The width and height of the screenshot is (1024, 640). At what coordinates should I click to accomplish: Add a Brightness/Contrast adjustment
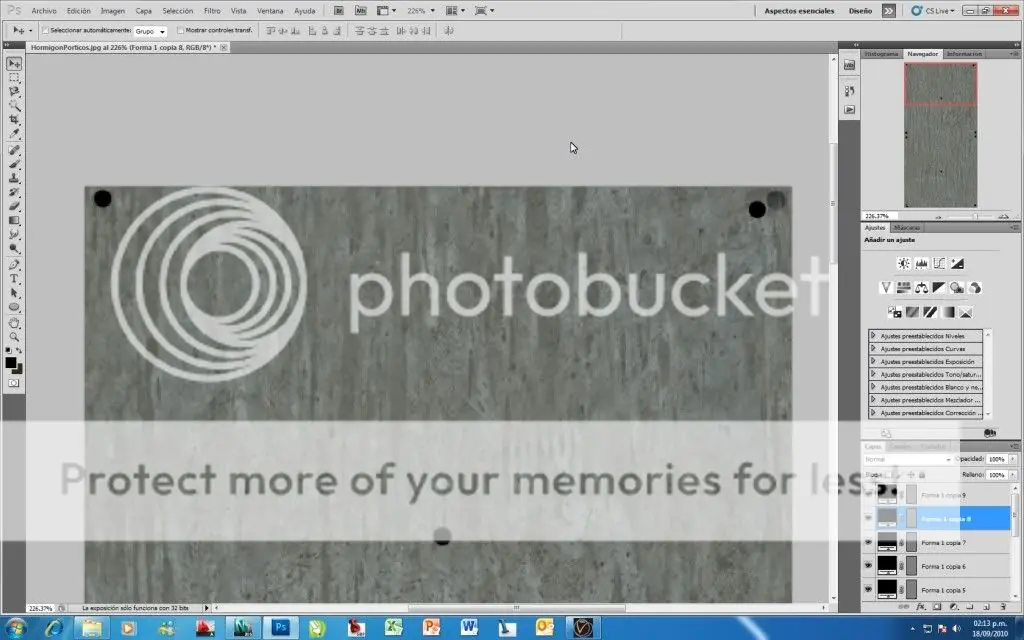(904, 263)
